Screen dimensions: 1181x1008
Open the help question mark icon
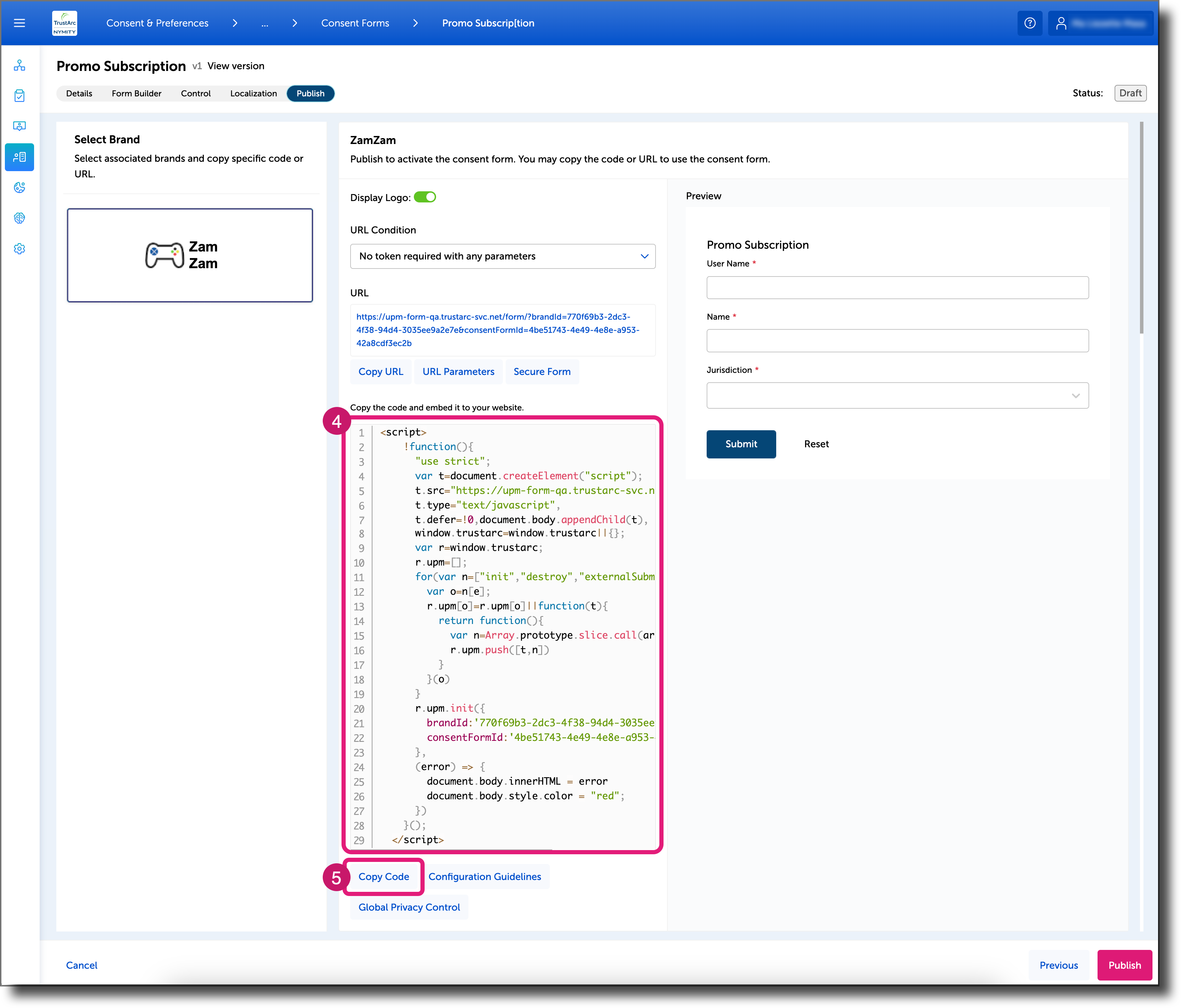click(x=1029, y=23)
